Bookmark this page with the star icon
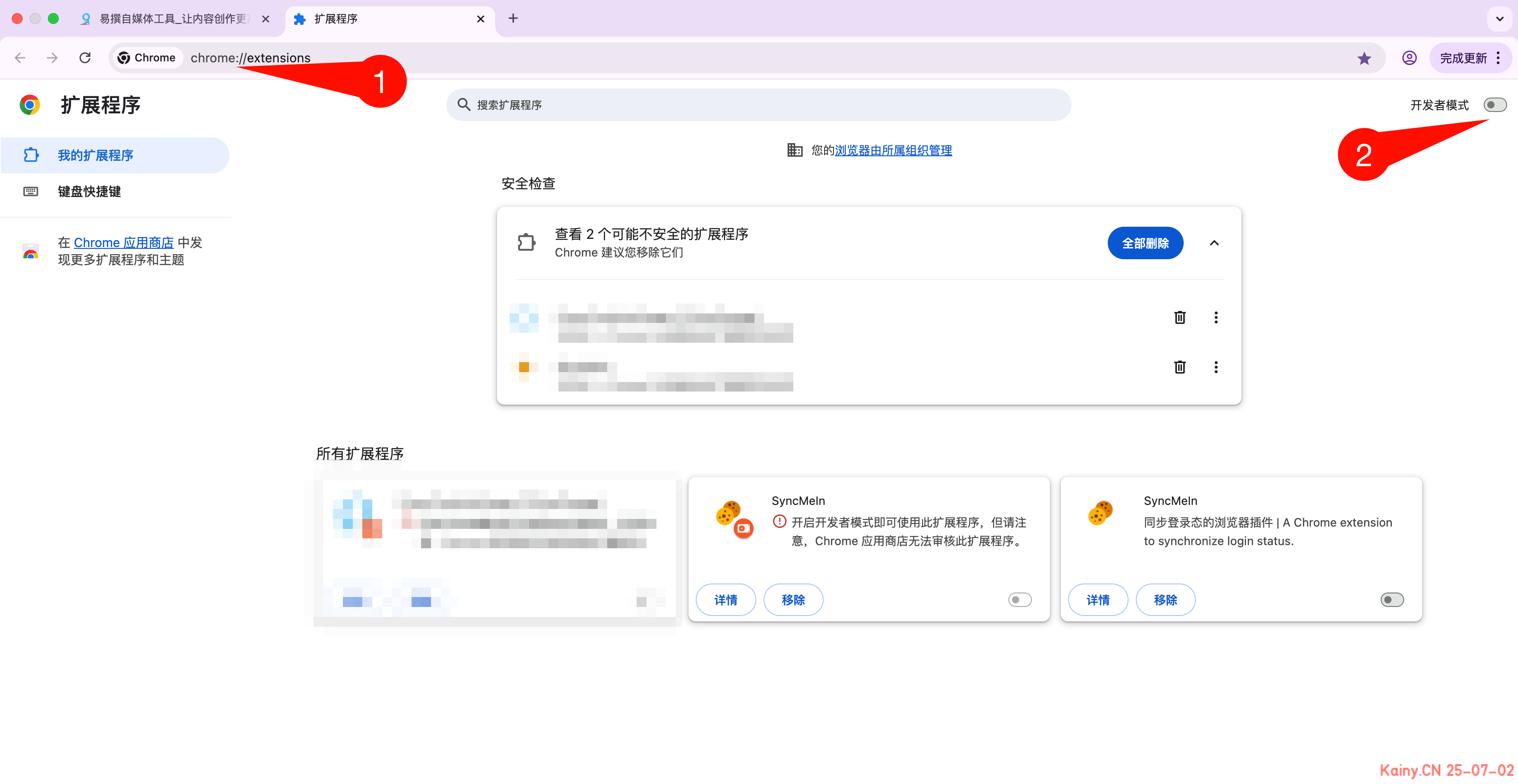 [1364, 58]
